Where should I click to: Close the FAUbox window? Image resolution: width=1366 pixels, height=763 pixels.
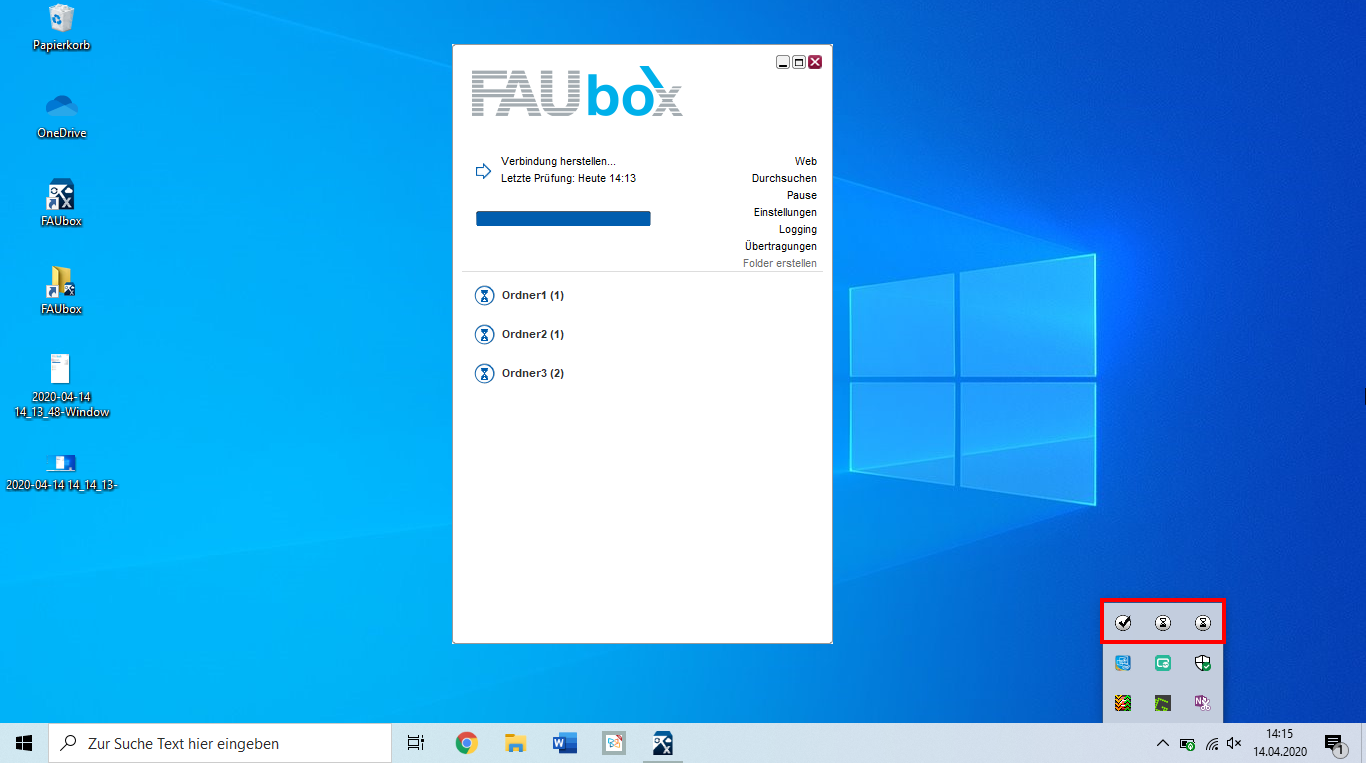click(815, 62)
